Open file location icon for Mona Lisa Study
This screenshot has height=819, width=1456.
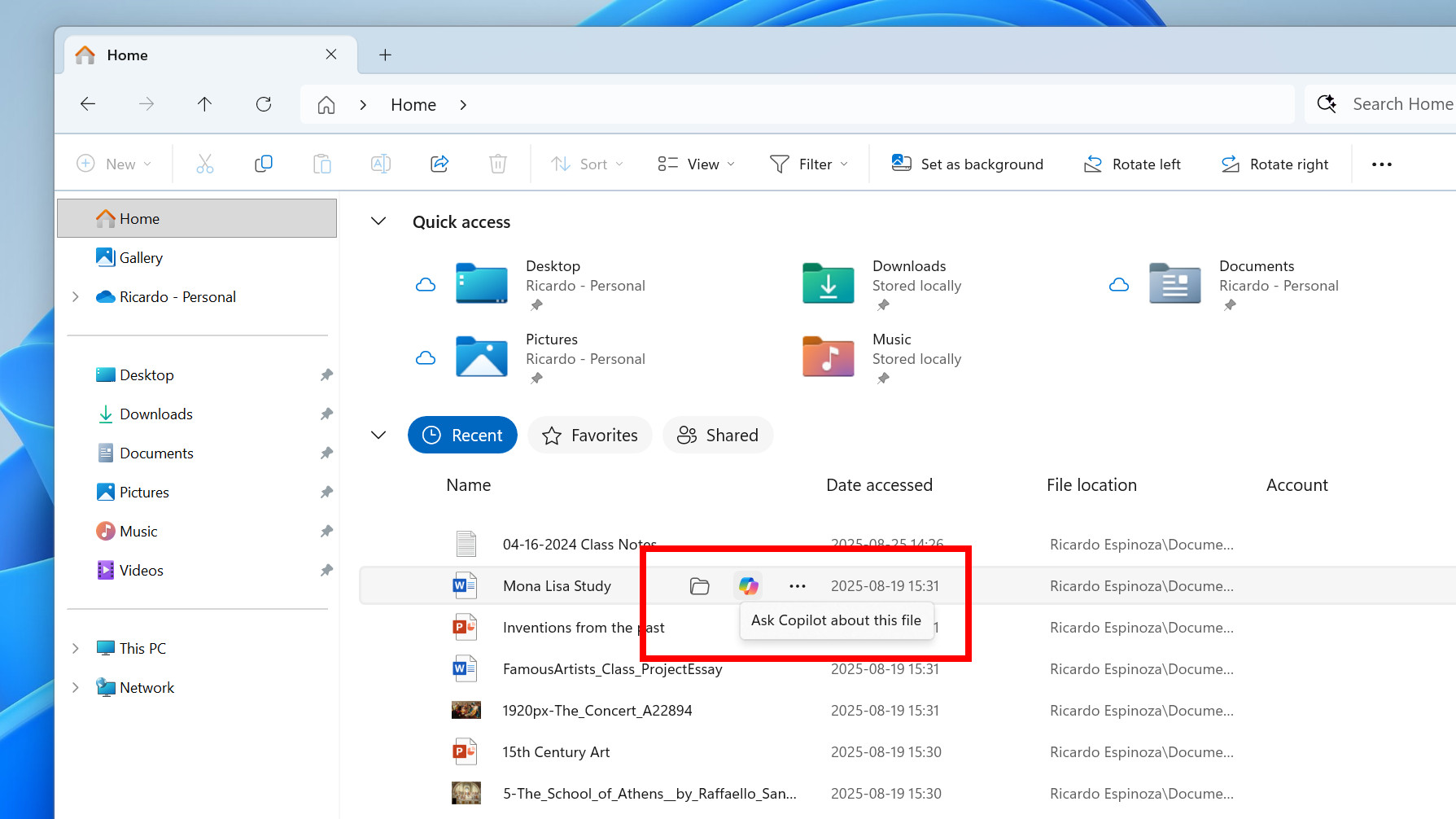coord(699,586)
